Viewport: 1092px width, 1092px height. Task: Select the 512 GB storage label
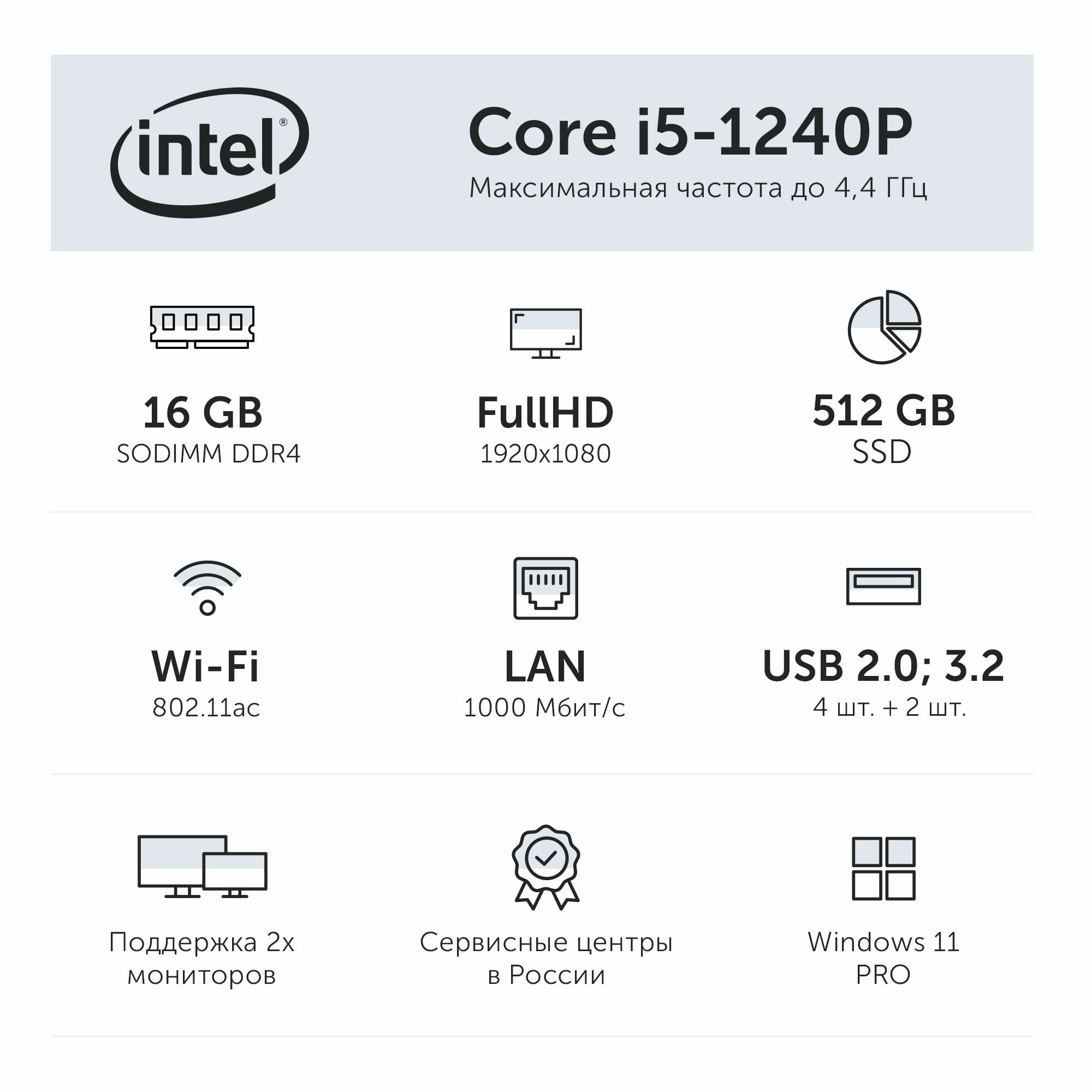884,411
